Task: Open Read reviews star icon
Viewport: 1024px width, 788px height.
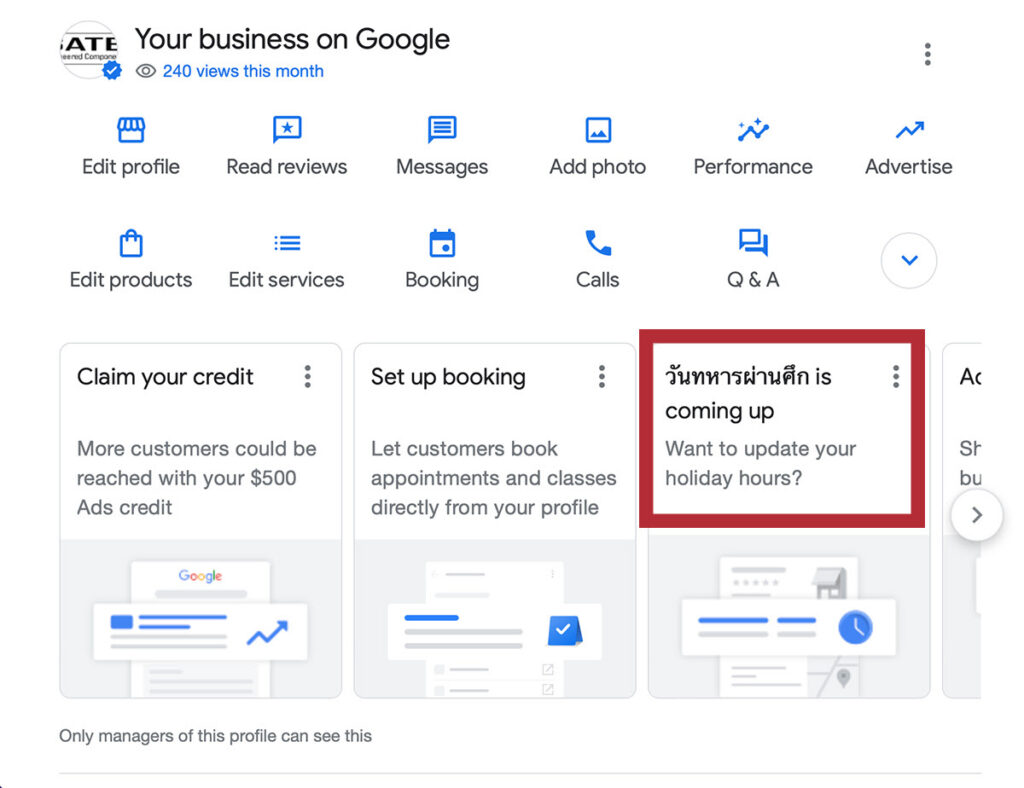Action: (x=287, y=130)
